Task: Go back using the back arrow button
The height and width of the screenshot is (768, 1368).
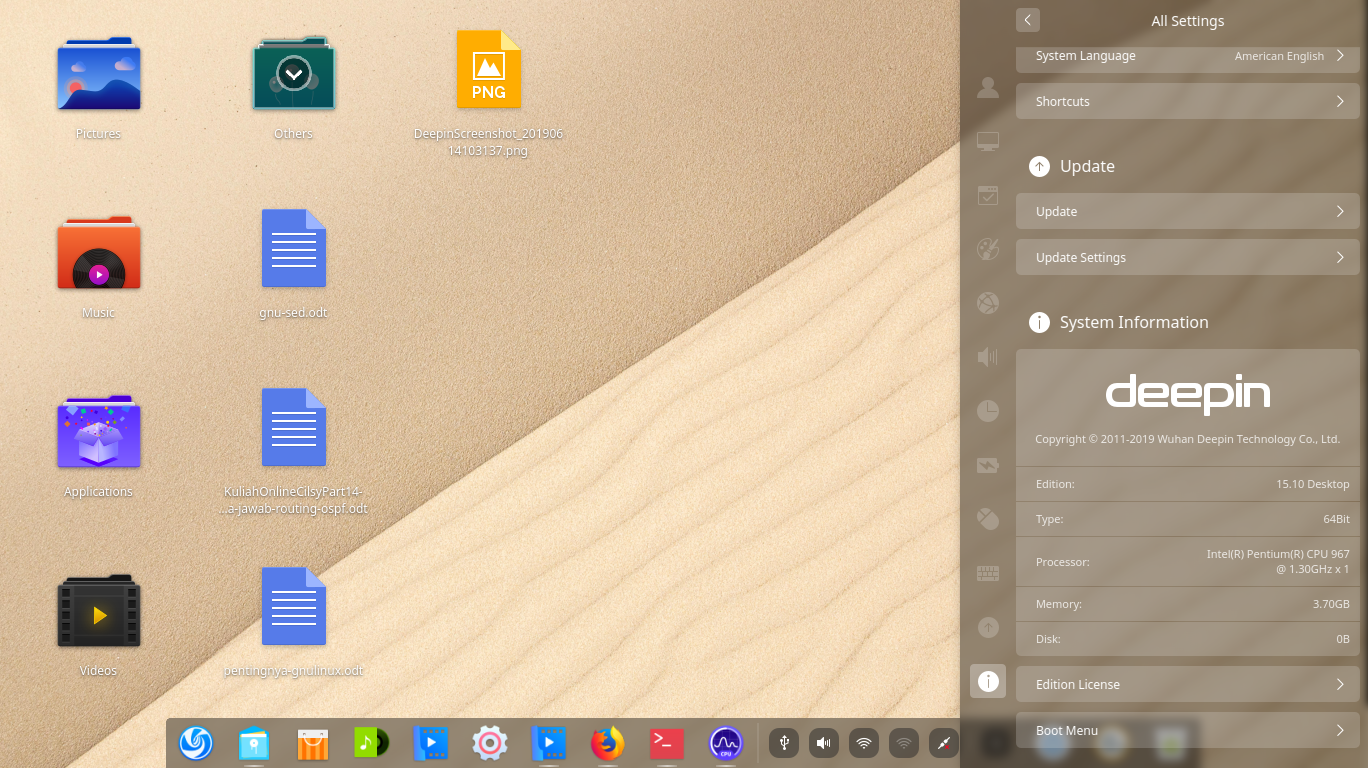Action: click(1027, 20)
